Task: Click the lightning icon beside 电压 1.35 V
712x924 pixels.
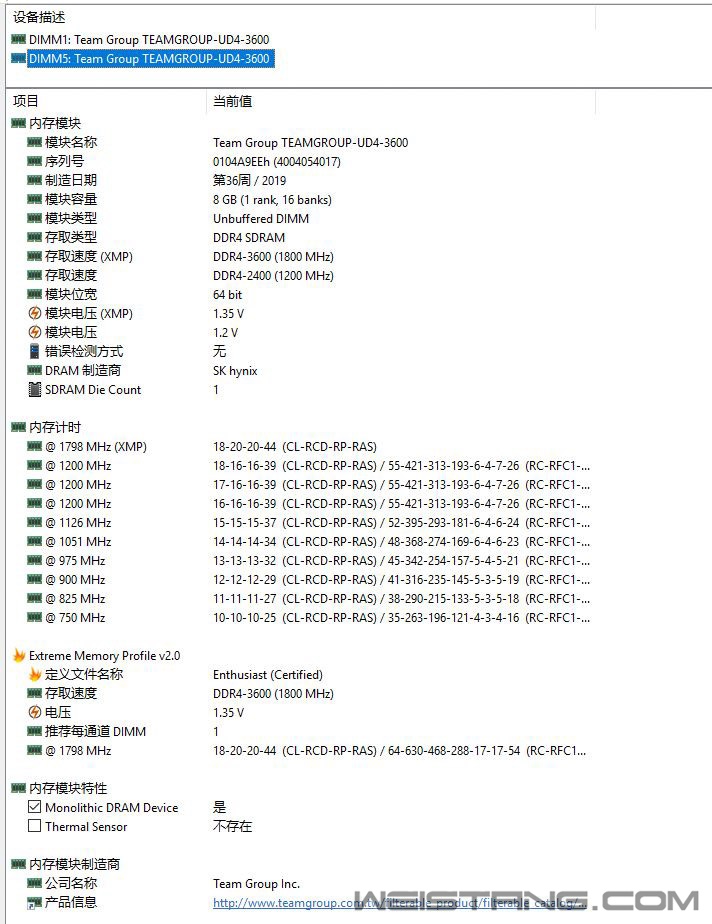Action: click(x=35, y=713)
